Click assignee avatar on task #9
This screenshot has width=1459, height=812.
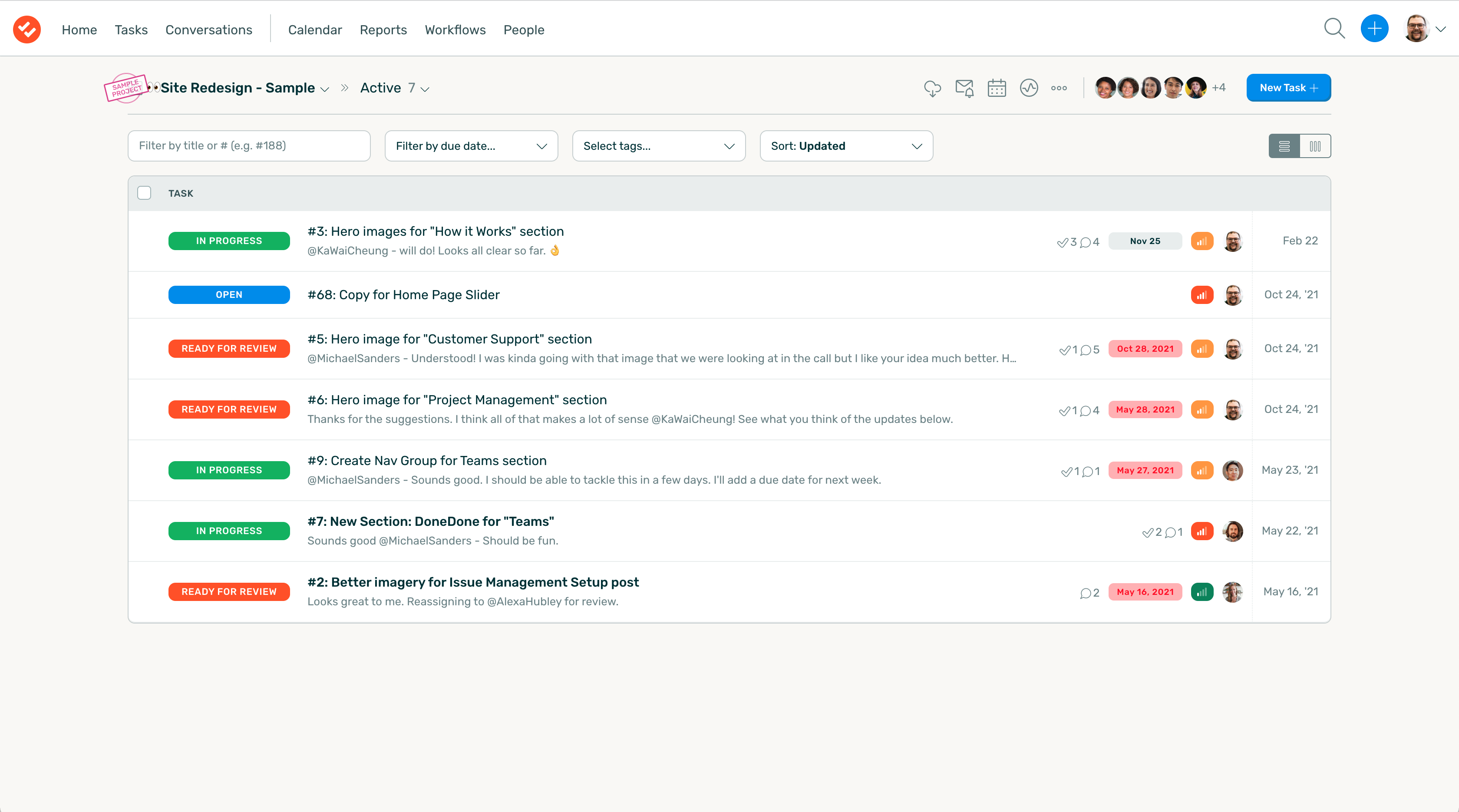click(1232, 471)
